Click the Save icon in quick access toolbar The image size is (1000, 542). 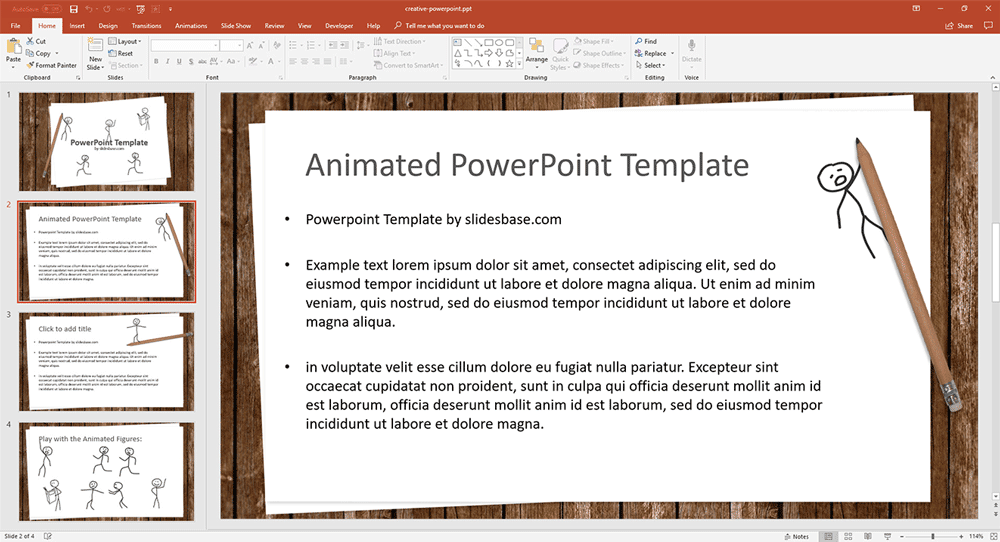tap(74, 9)
